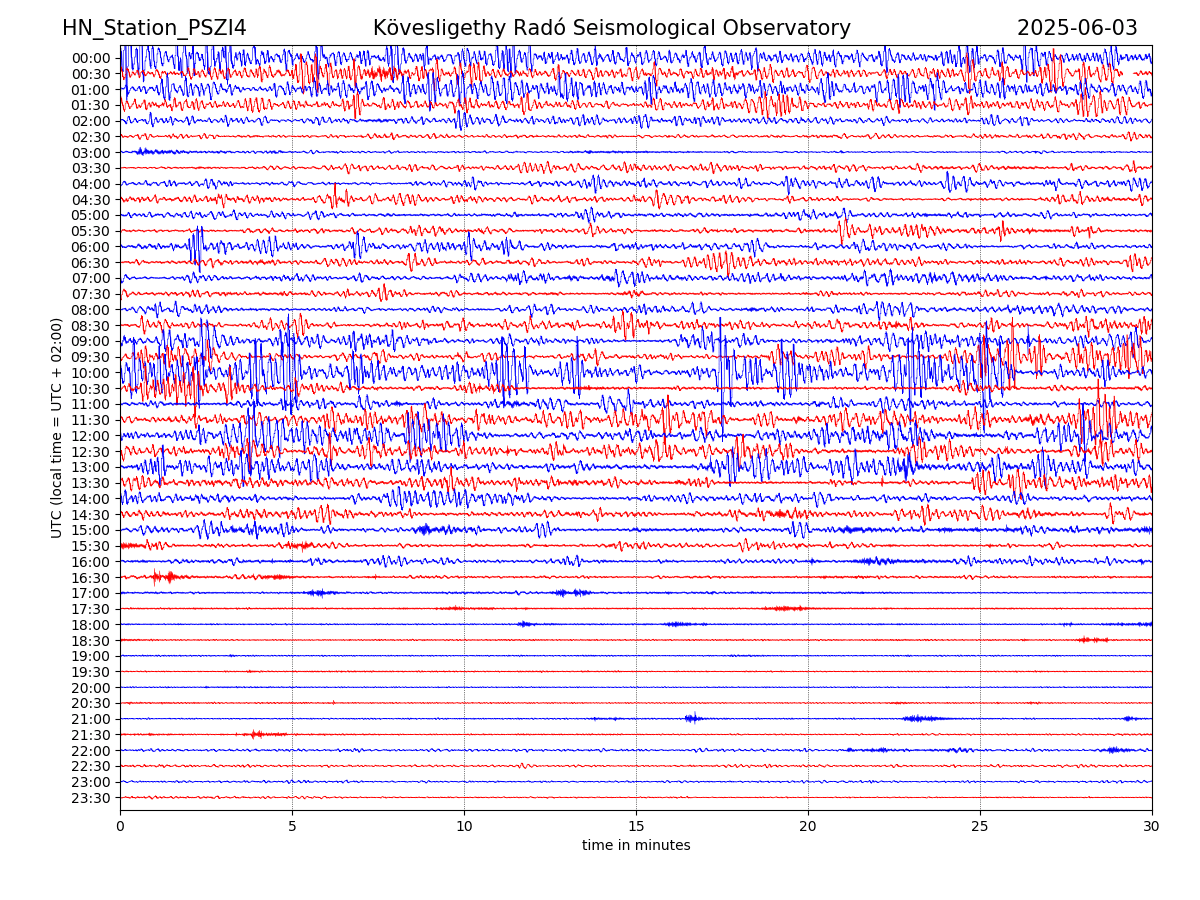Select the 10:00 trace row label
The width and height of the screenshot is (1200, 900).
tap(90, 373)
